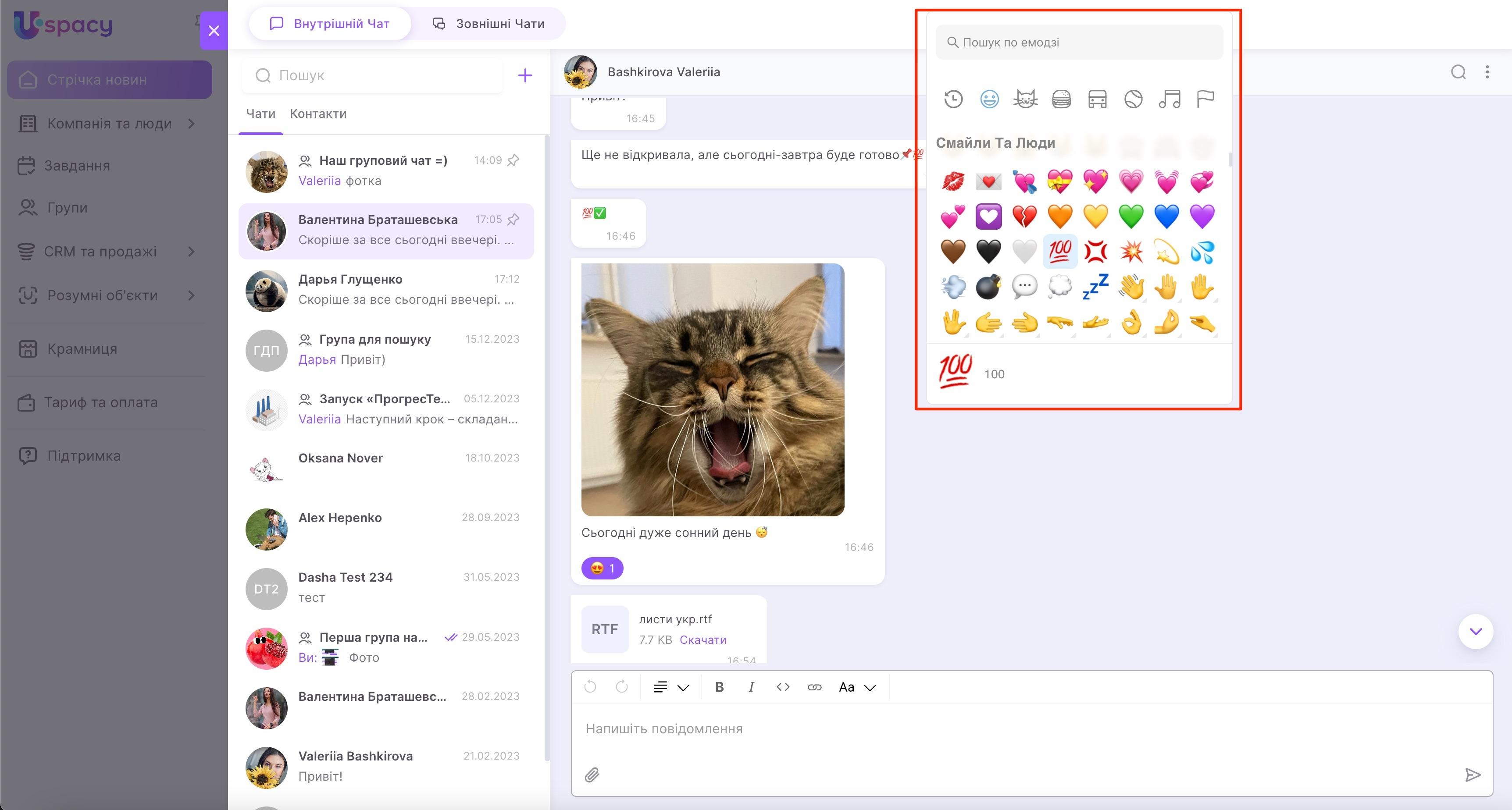Click the paperclip attach file icon
The width and height of the screenshot is (1512, 810).
[592, 775]
